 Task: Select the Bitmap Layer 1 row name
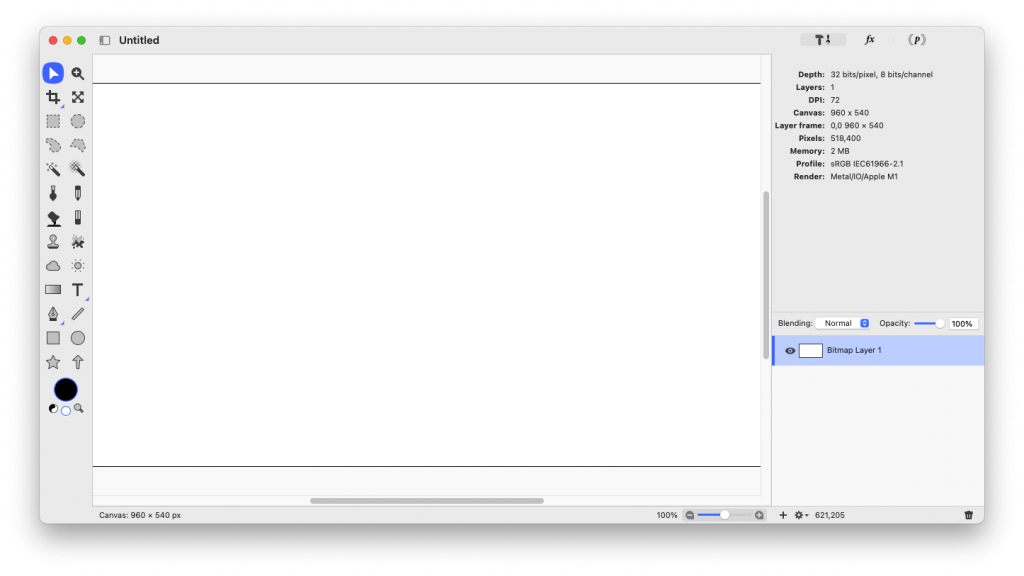[854, 350]
